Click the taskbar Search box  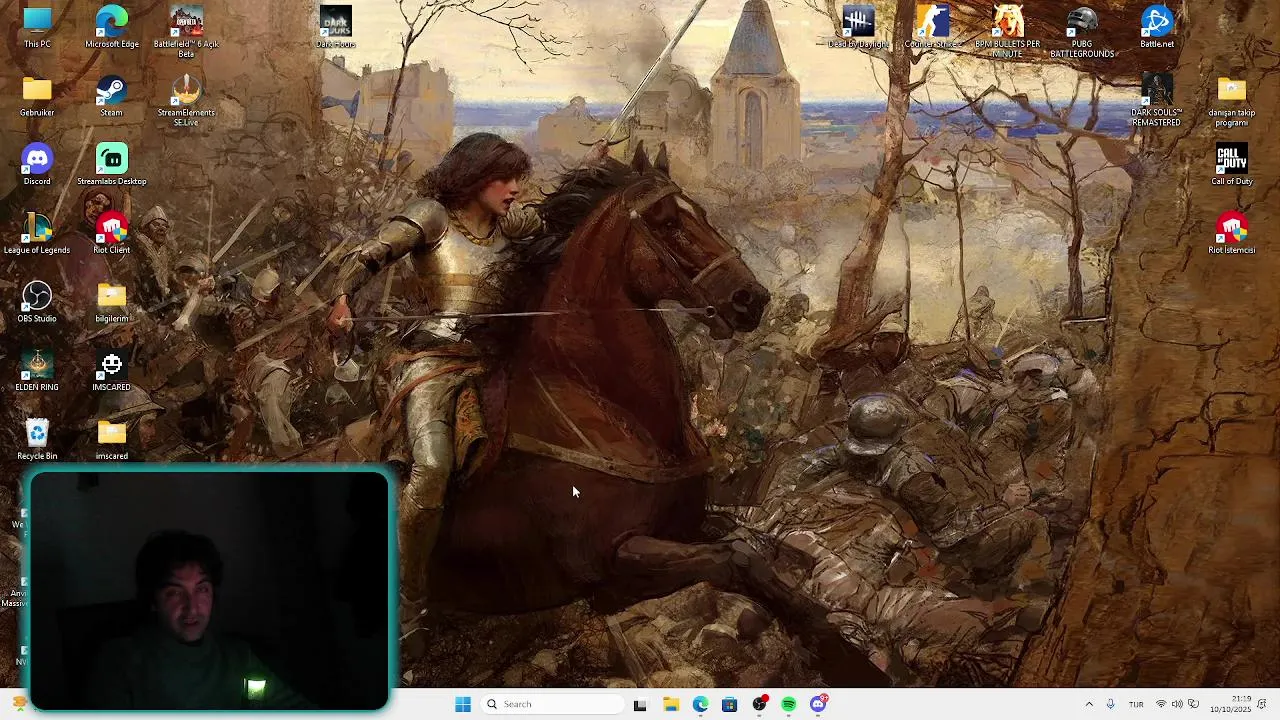[553, 704]
